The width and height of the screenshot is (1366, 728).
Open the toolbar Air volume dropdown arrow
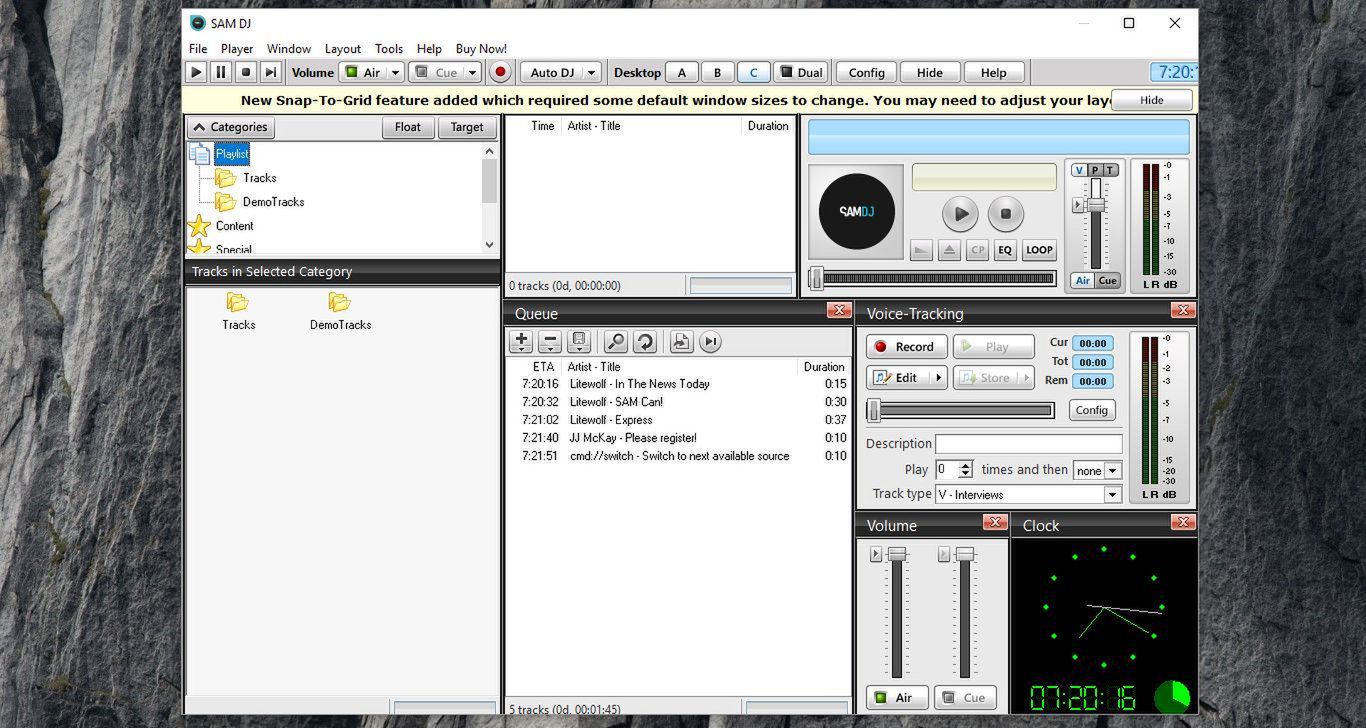(396, 72)
